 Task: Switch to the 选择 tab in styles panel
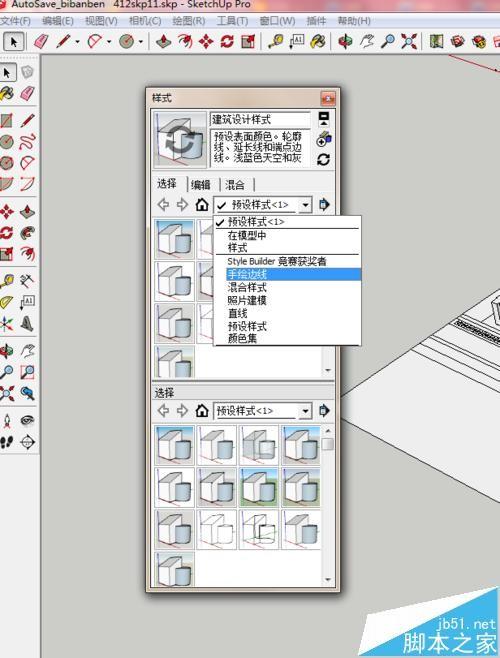pos(167,184)
